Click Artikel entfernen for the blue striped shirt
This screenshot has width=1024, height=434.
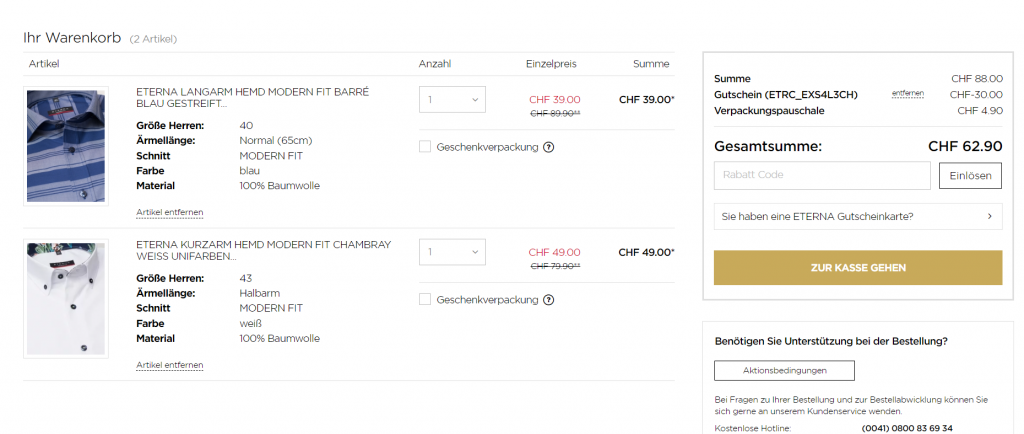pos(169,212)
